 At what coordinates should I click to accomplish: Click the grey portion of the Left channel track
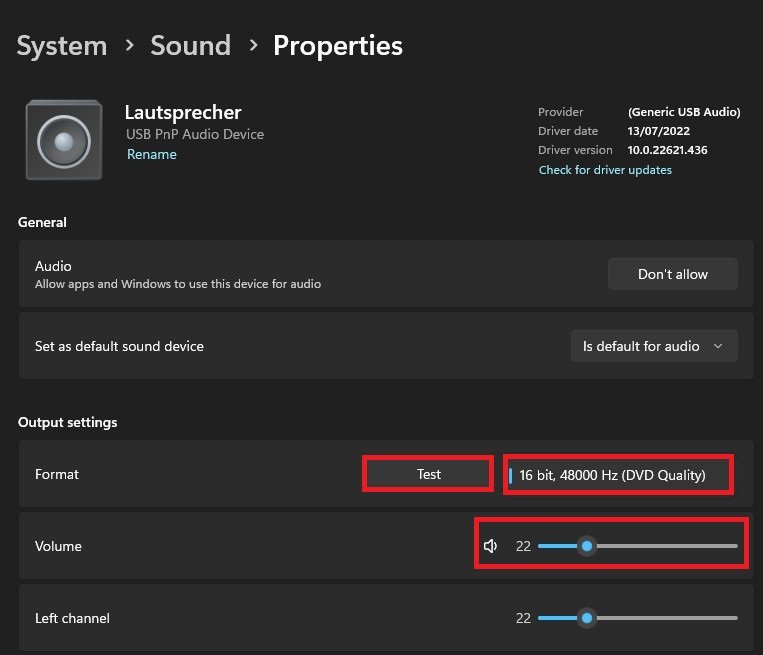tap(665, 618)
